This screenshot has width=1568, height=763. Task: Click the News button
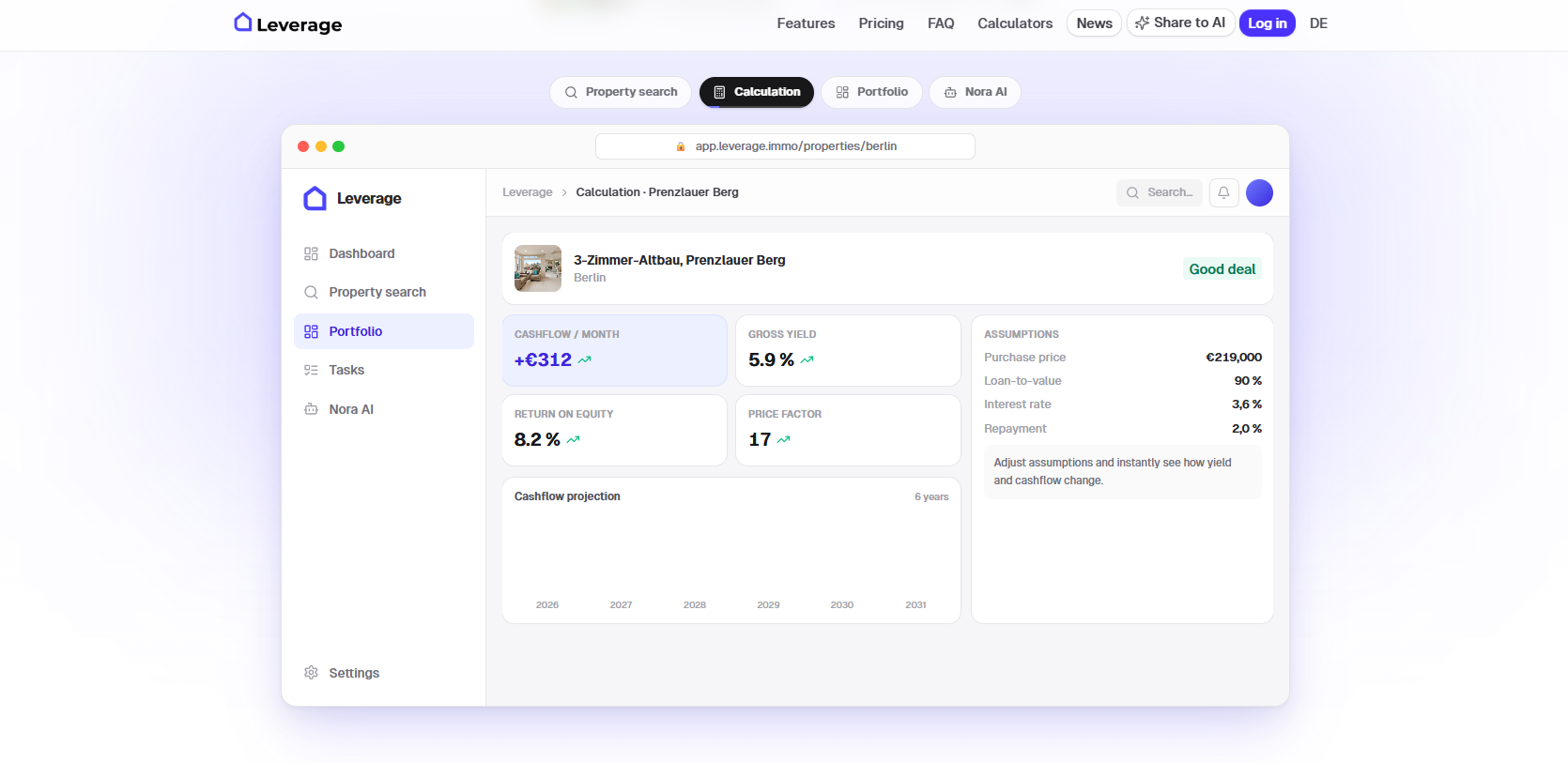coord(1094,23)
